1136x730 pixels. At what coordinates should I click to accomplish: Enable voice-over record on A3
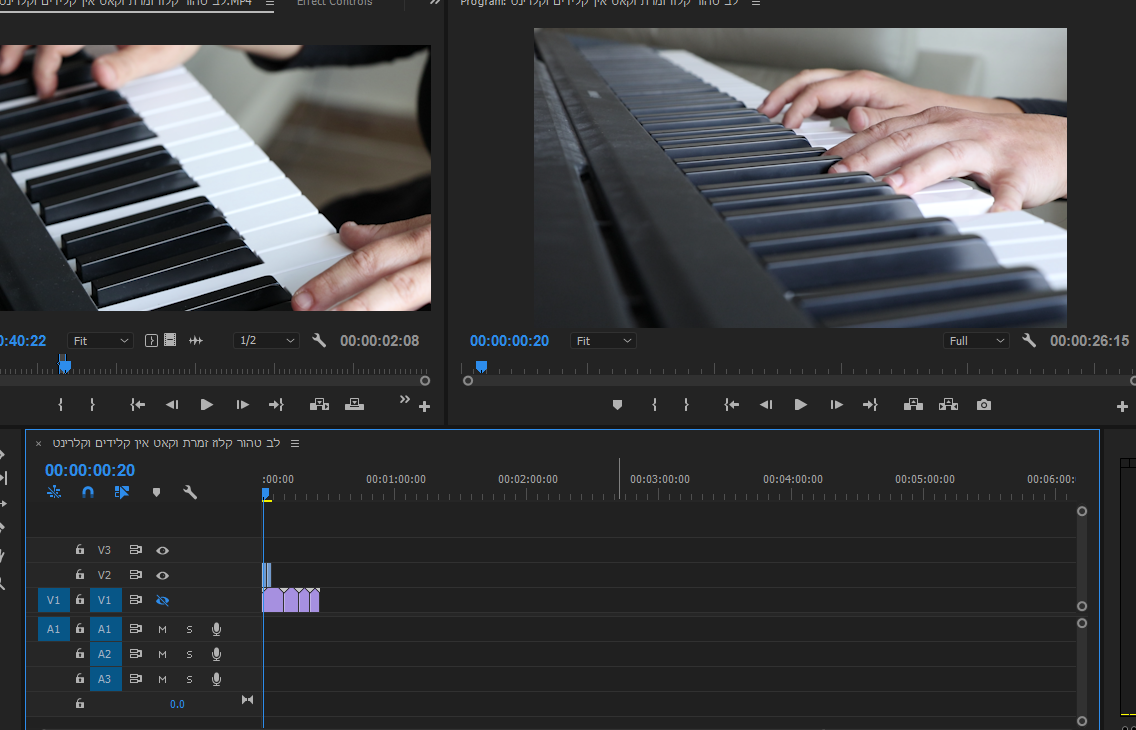point(216,679)
